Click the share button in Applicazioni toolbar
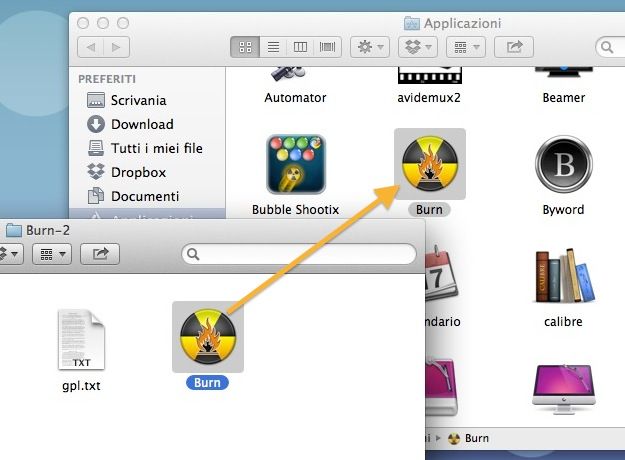Screen dimensions: 625x460 (x=514, y=47)
